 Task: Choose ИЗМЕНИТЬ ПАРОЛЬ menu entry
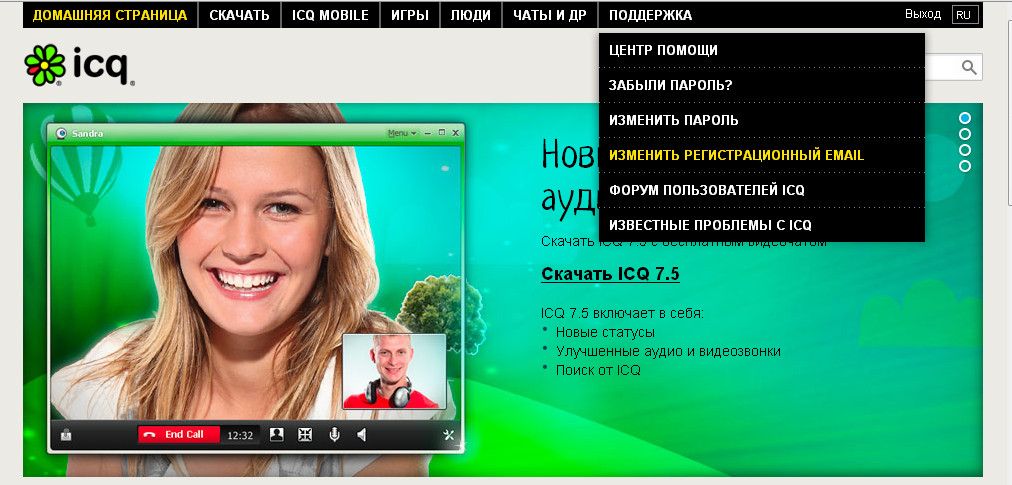pos(762,120)
